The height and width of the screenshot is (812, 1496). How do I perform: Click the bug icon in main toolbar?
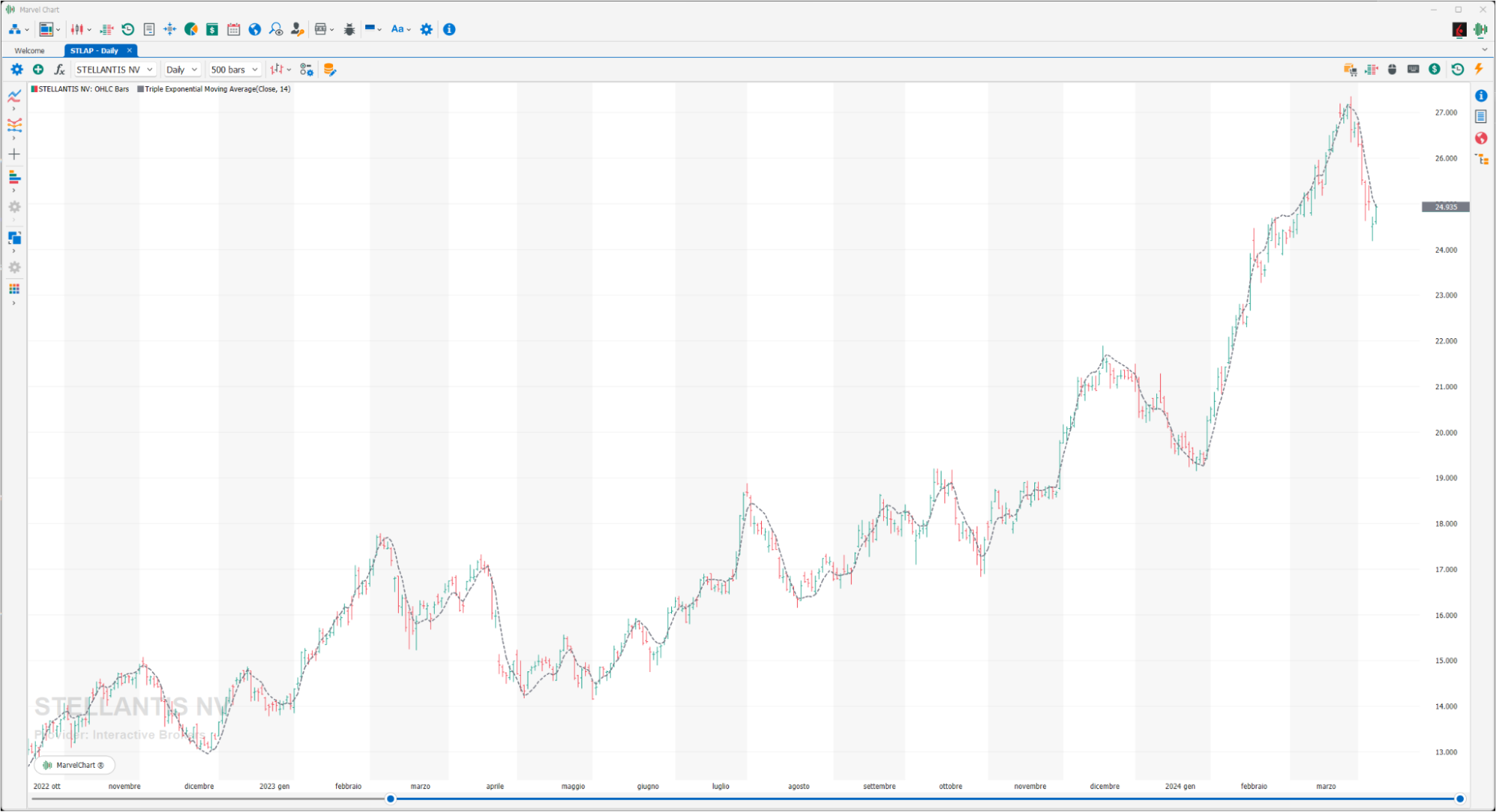click(349, 29)
